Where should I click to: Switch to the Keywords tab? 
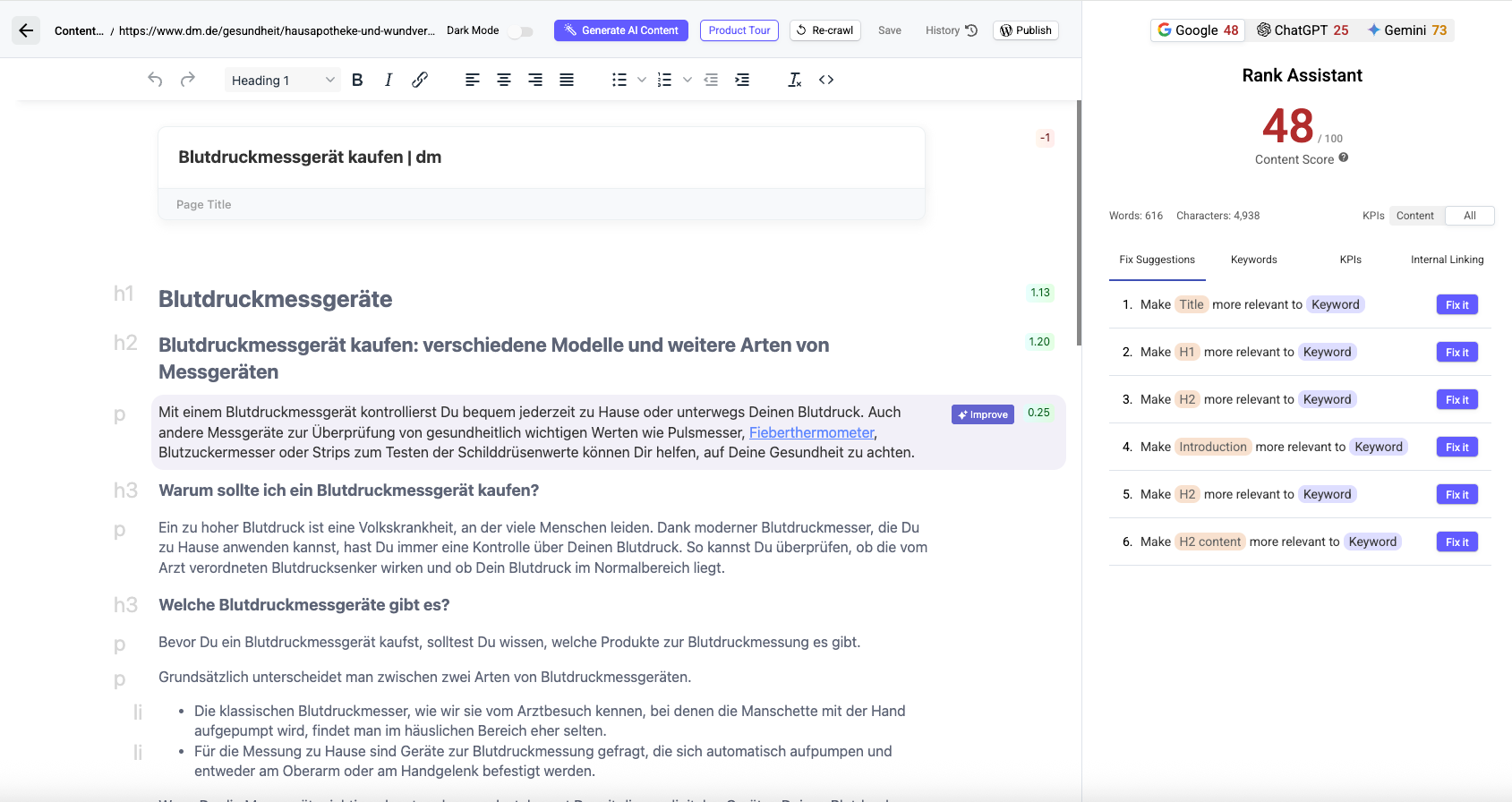1253,260
